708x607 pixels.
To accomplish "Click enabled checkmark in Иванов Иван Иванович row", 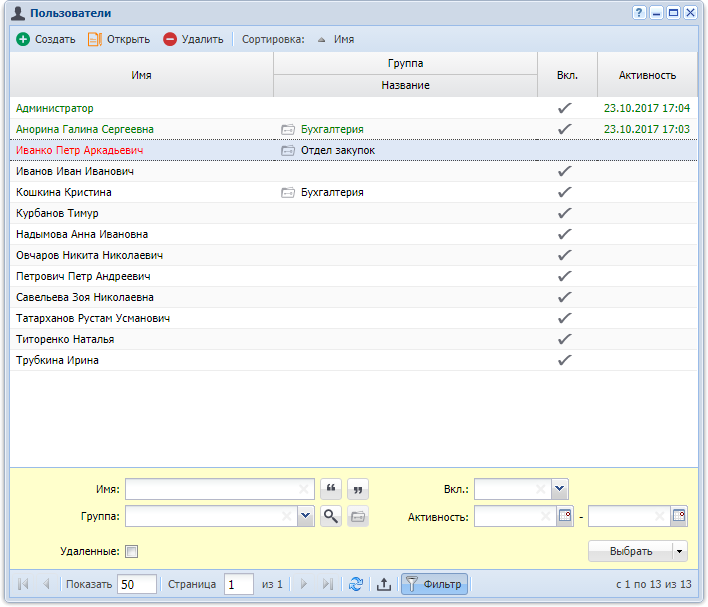I will click(564, 171).
